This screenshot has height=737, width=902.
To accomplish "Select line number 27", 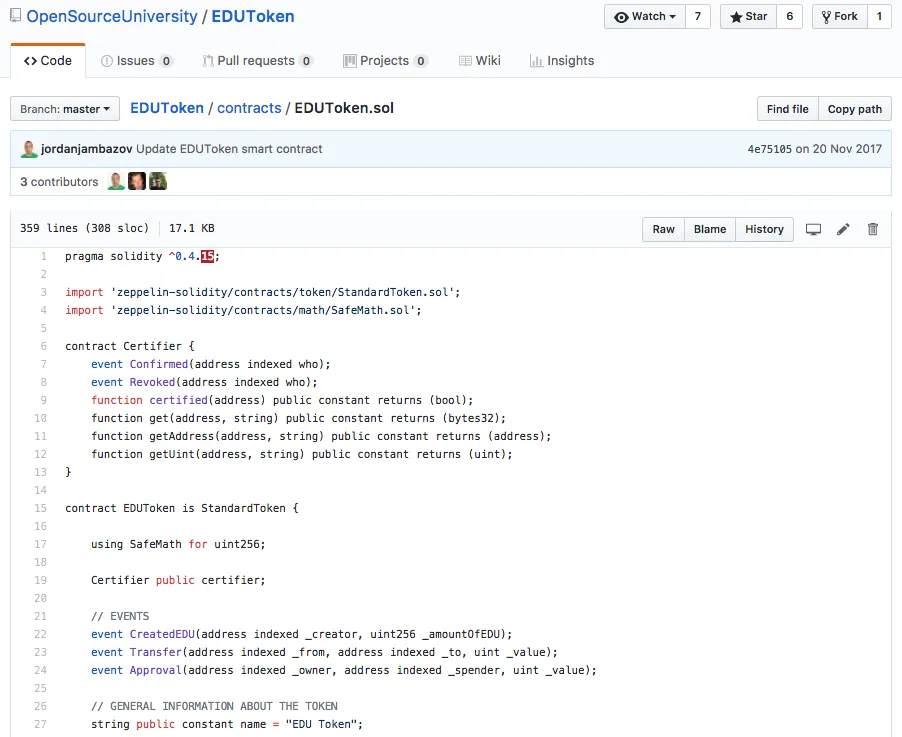I will coord(40,724).
